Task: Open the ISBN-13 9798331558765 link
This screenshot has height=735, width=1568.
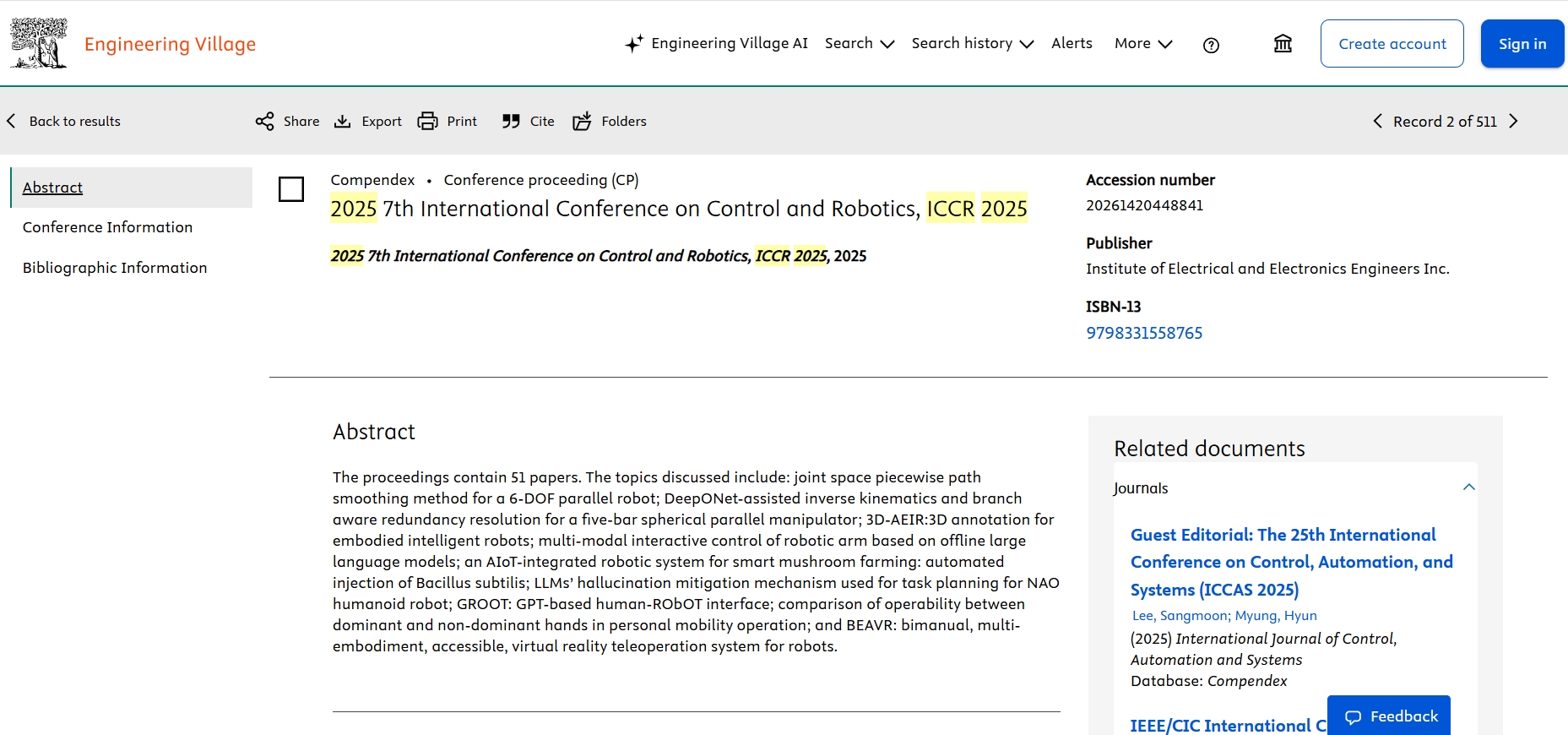Action: click(1143, 333)
